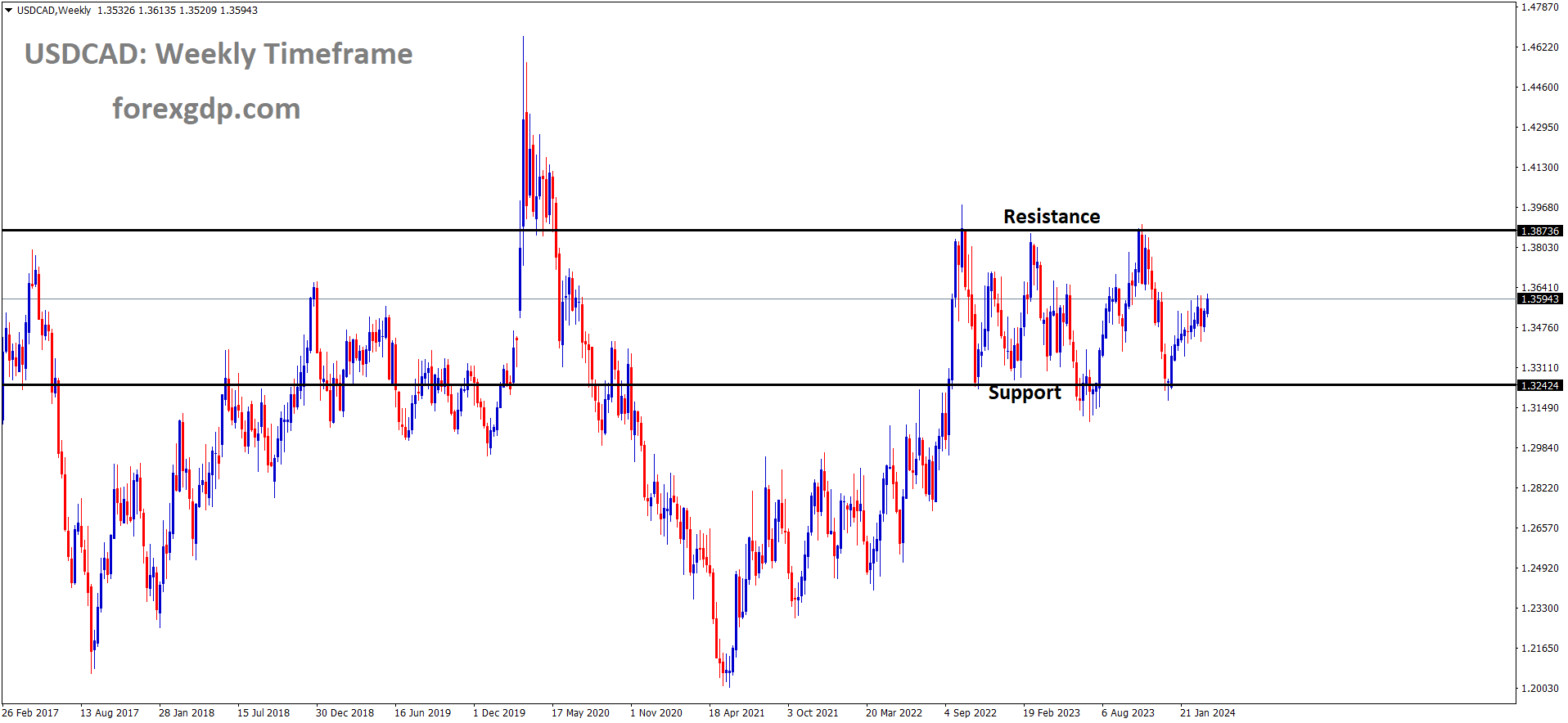Click the 1.24920 price axis label
This screenshot has height=723, width=1568.
(1539, 568)
